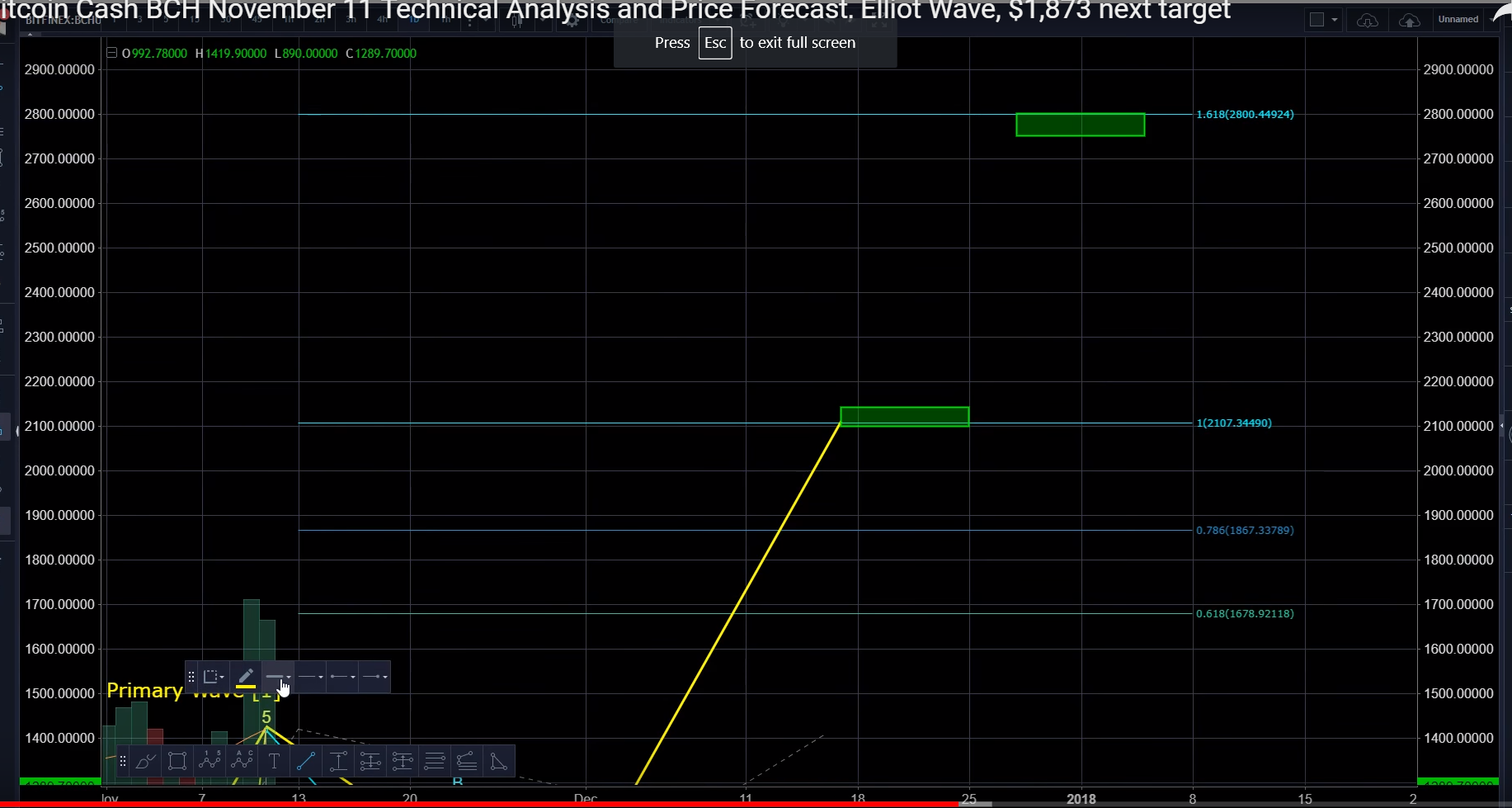The image size is (1512, 808).
Task: Click the 2900.00000 label on right price axis
Action: coord(1458,69)
